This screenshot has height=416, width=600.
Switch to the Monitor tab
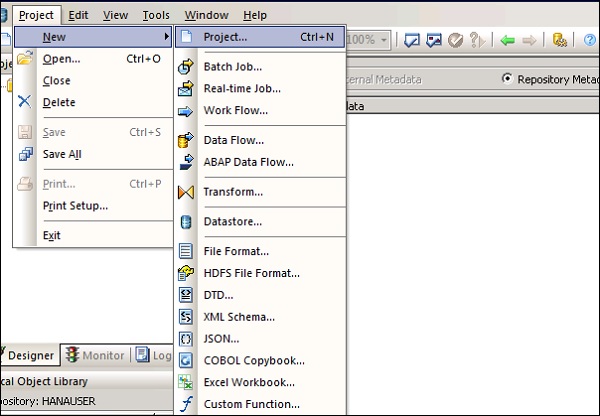[95, 355]
